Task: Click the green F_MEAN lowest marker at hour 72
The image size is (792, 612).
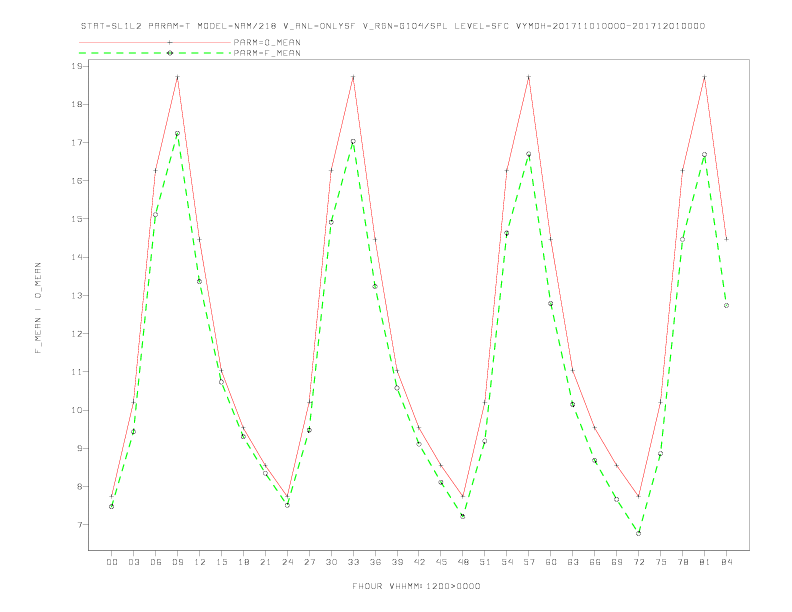Action: pyautogui.click(x=638, y=533)
